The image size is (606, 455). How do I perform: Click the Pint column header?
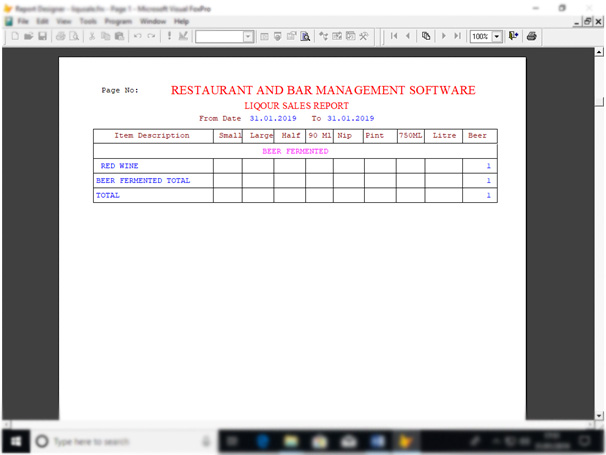click(x=374, y=136)
